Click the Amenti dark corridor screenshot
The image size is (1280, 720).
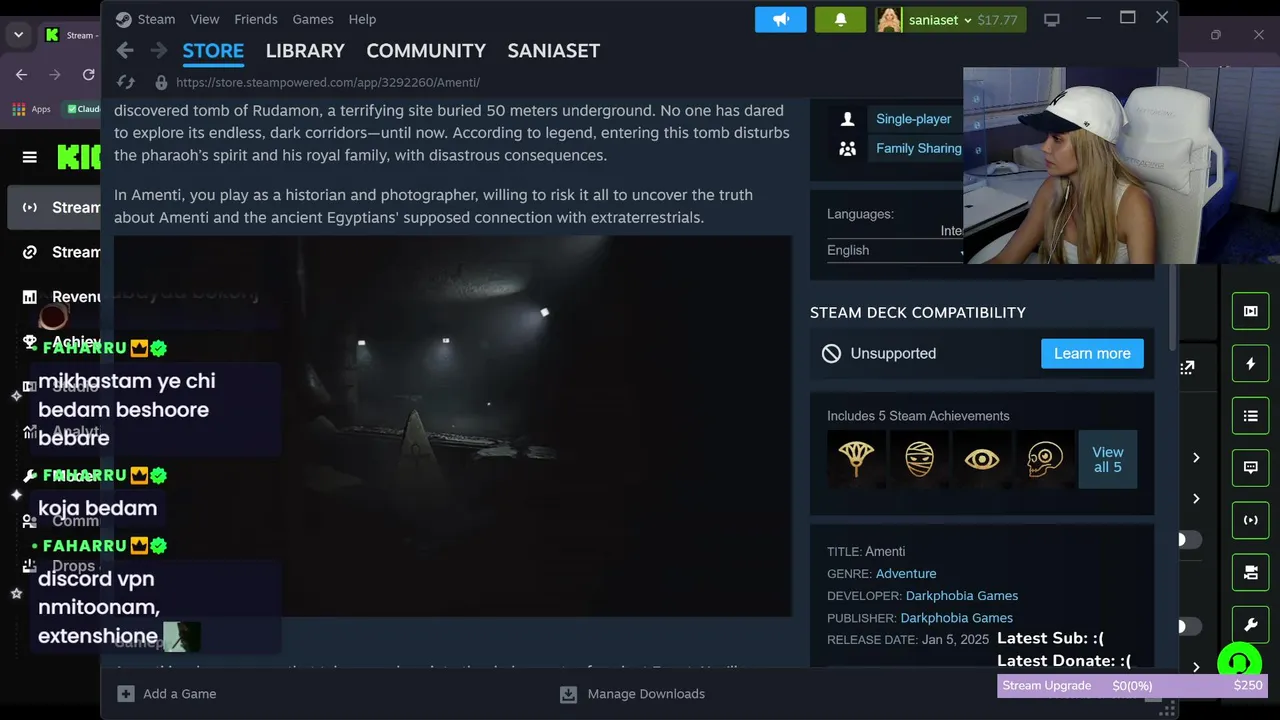tap(453, 426)
